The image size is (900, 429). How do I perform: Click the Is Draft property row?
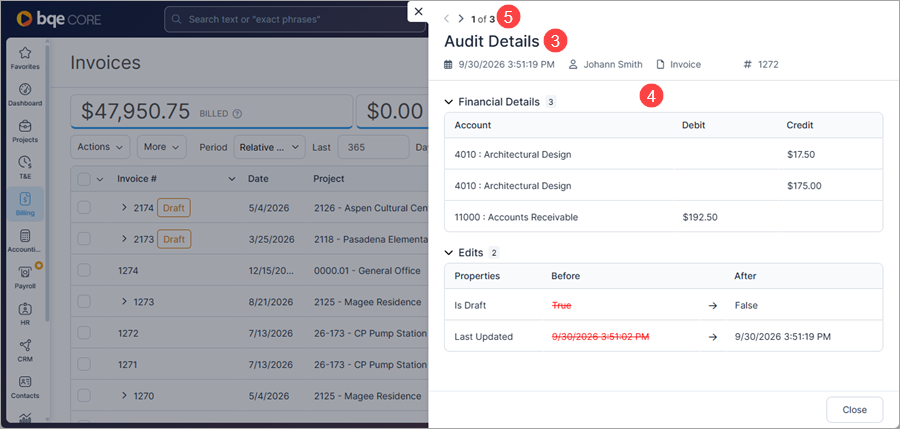664,306
